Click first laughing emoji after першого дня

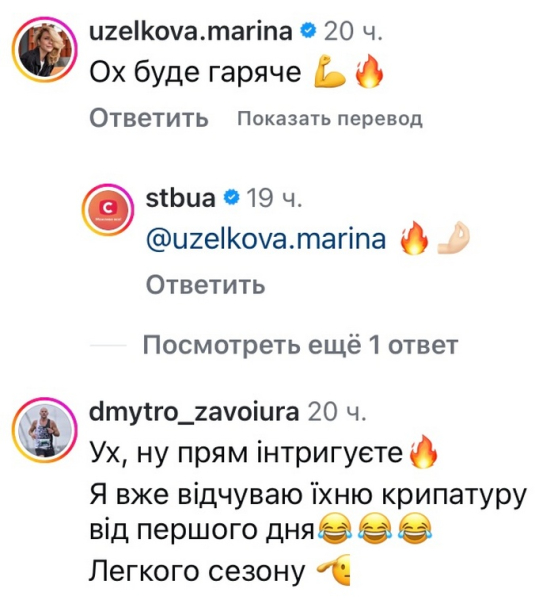(335, 530)
